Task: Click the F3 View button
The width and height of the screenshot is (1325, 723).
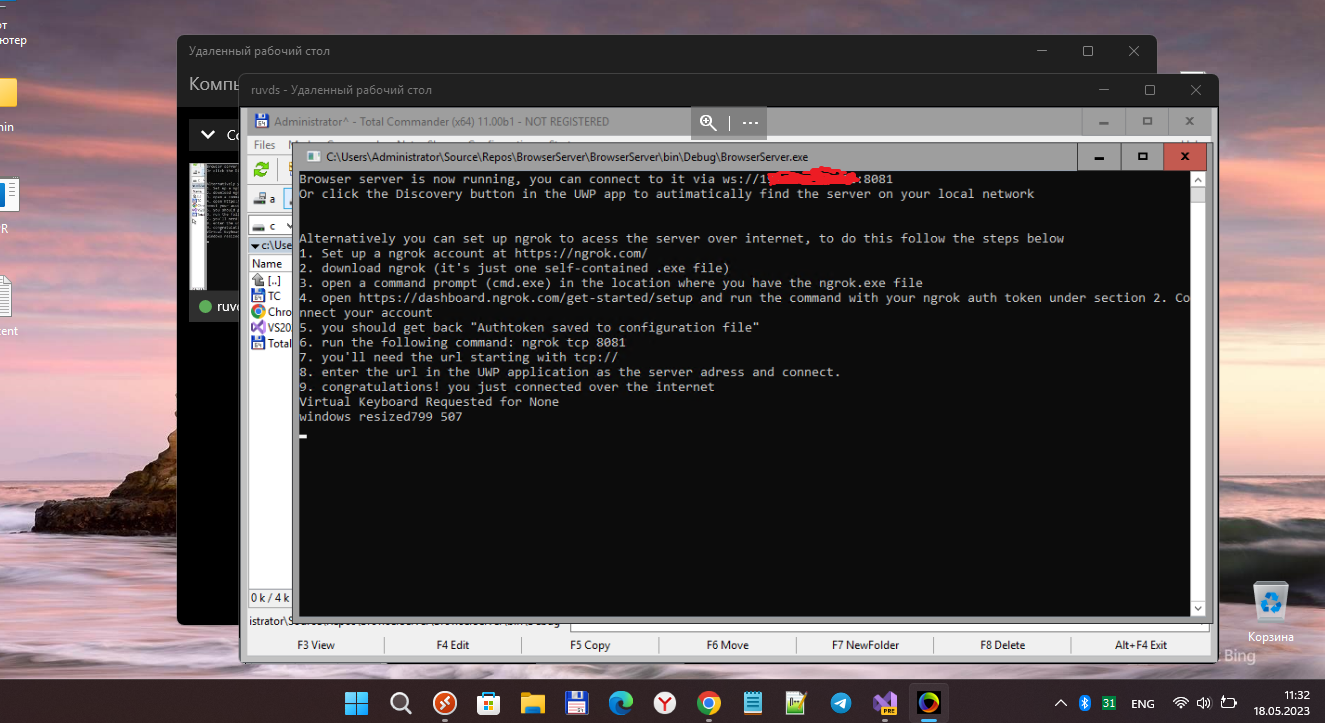Action: (316, 645)
